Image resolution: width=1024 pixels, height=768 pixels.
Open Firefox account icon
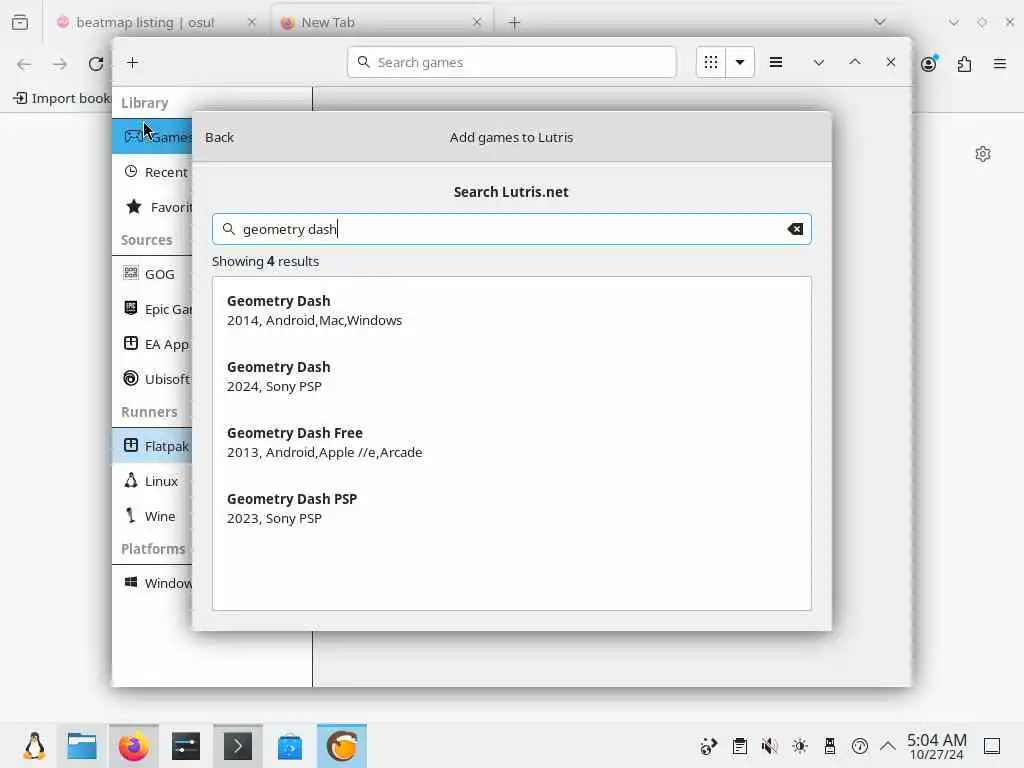(929, 63)
